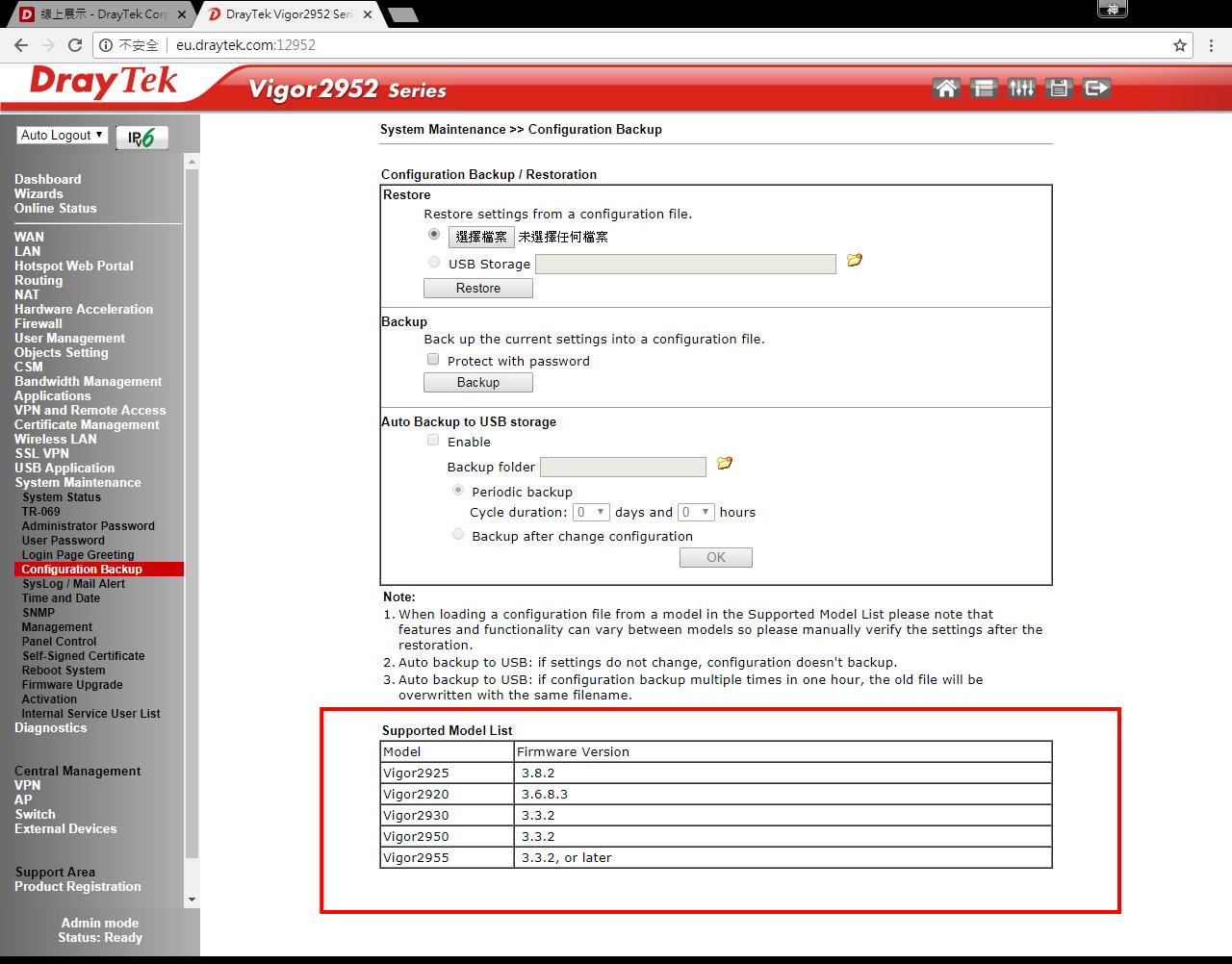Viewport: 1232px width, 964px height.
Task: Open Product Registration link
Action: click(78, 886)
